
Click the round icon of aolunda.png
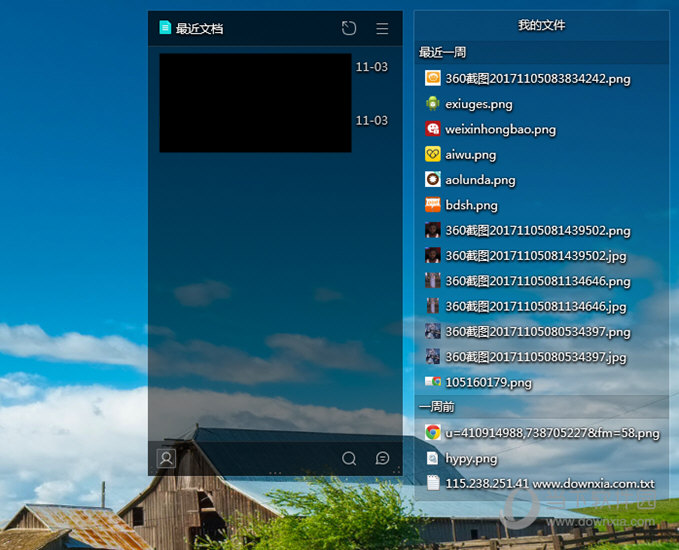(x=433, y=179)
